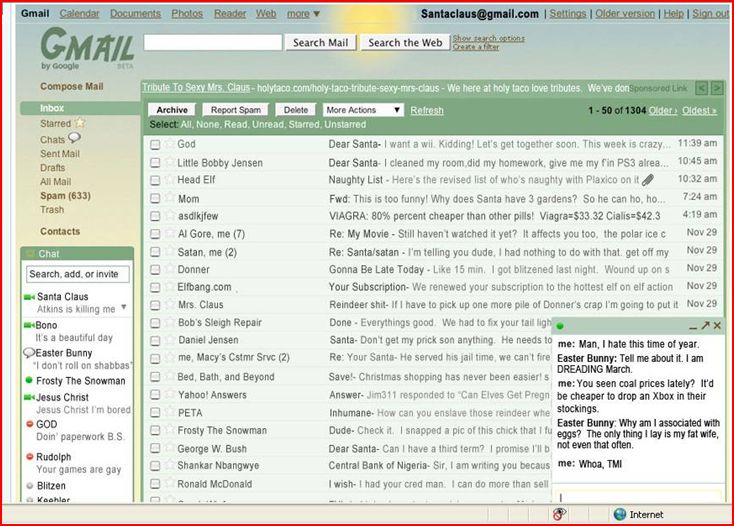Pop out the Easter Bunny chat window
The image size is (734, 526).
click(704, 326)
